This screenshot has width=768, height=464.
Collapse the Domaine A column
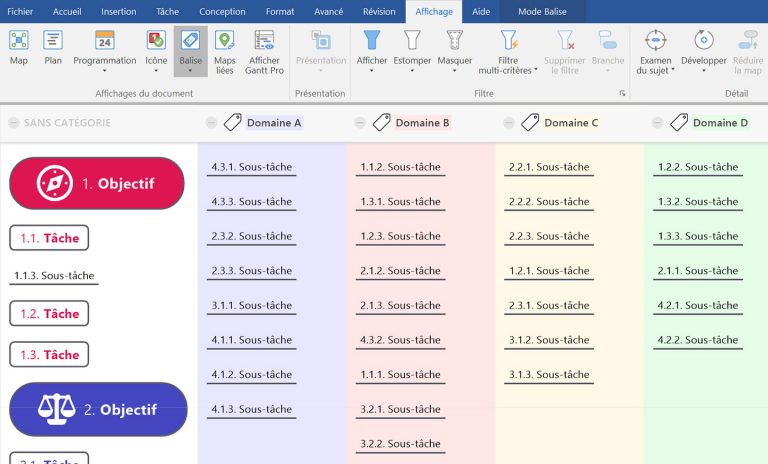coord(211,123)
